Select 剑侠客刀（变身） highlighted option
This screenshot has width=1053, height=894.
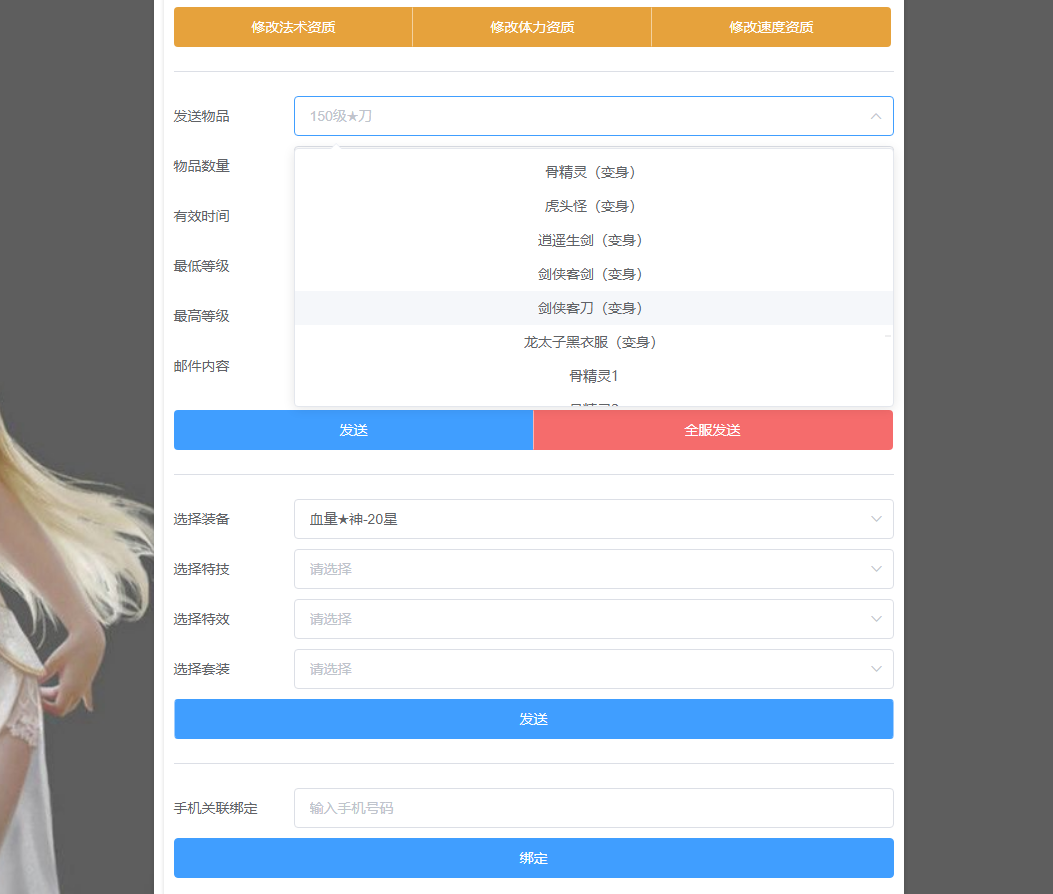592,308
